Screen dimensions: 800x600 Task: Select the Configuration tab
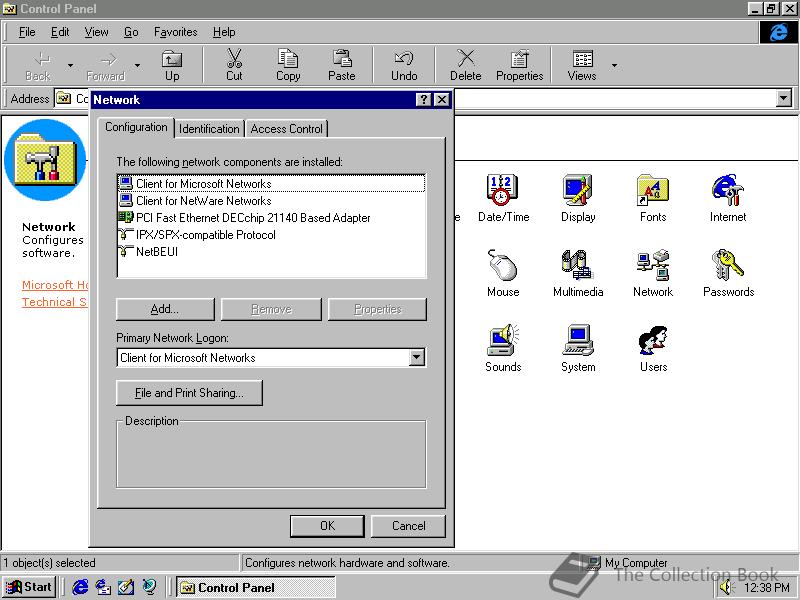(x=136, y=127)
